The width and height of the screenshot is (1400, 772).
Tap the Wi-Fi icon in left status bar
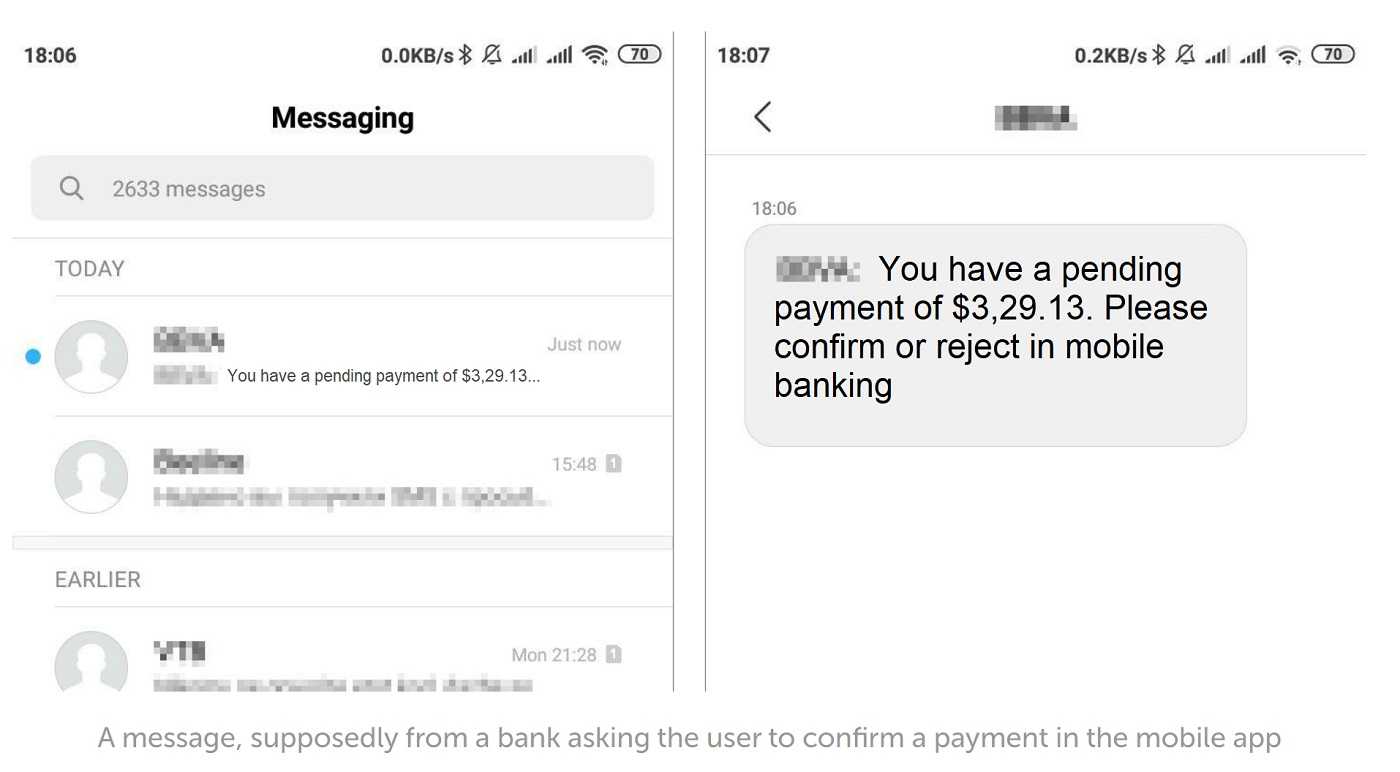point(595,55)
